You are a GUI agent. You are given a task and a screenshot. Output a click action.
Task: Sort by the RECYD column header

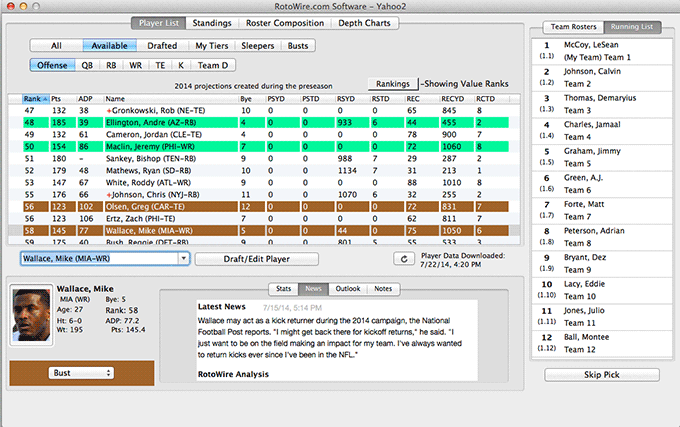coord(456,99)
